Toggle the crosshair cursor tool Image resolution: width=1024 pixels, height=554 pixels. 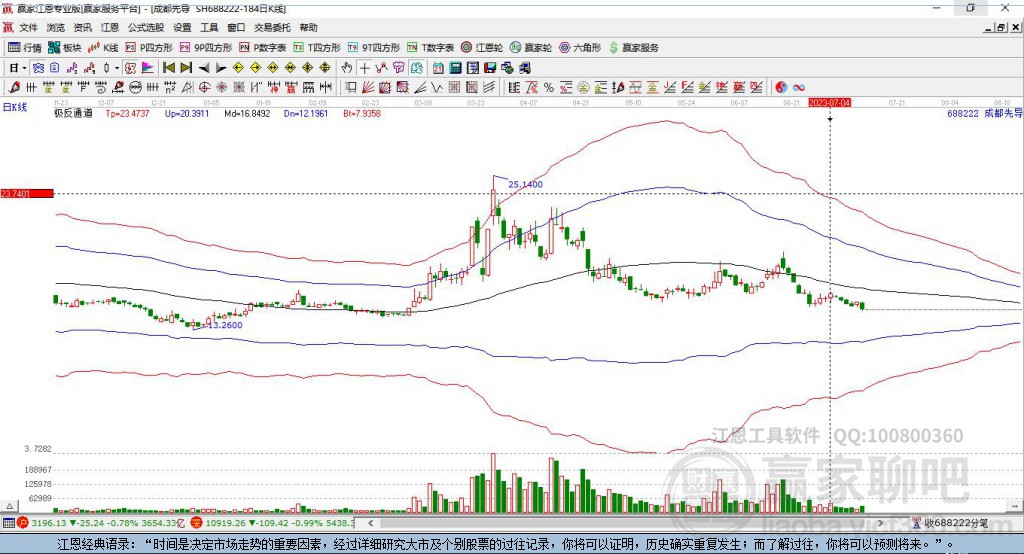364,68
